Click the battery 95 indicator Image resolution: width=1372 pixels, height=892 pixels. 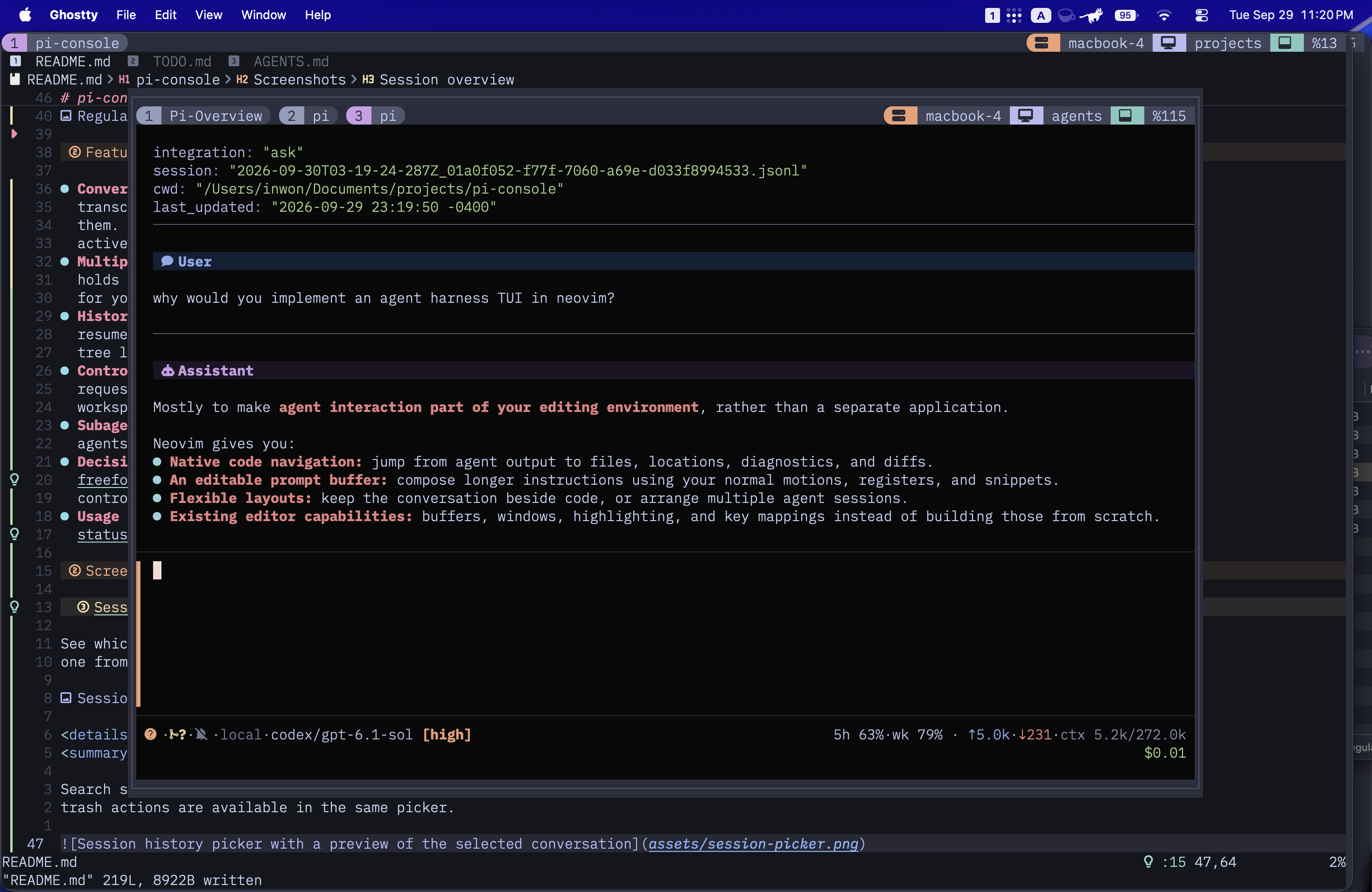tap(1126, 15)
